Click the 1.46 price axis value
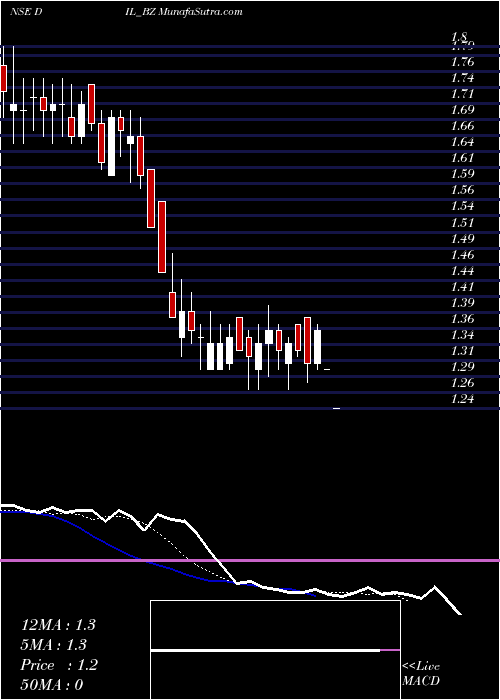 pos(463,255)
